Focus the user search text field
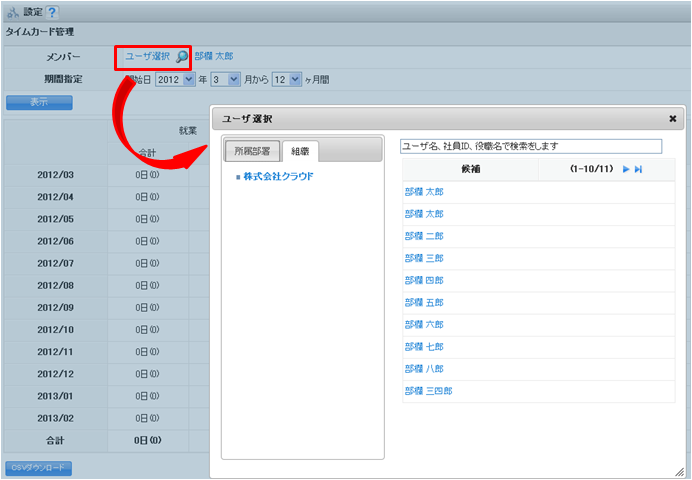Screen dimensions: 692x480 click(x=530, y=146)
